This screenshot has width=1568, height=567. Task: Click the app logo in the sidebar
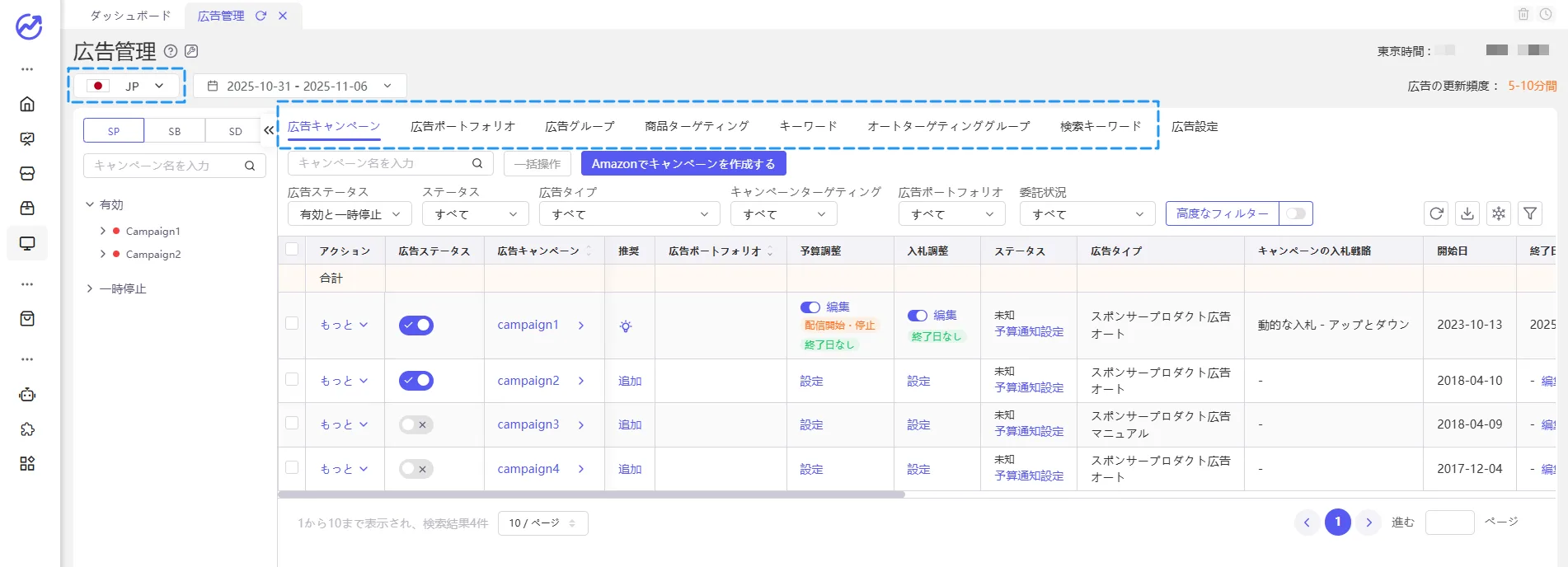[29, 27]
